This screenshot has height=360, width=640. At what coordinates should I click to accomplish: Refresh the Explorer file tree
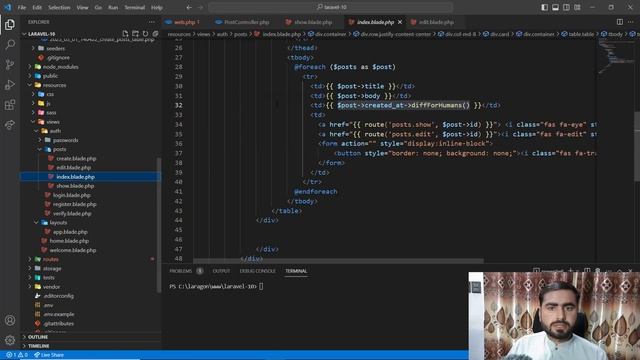click(145, 33)
